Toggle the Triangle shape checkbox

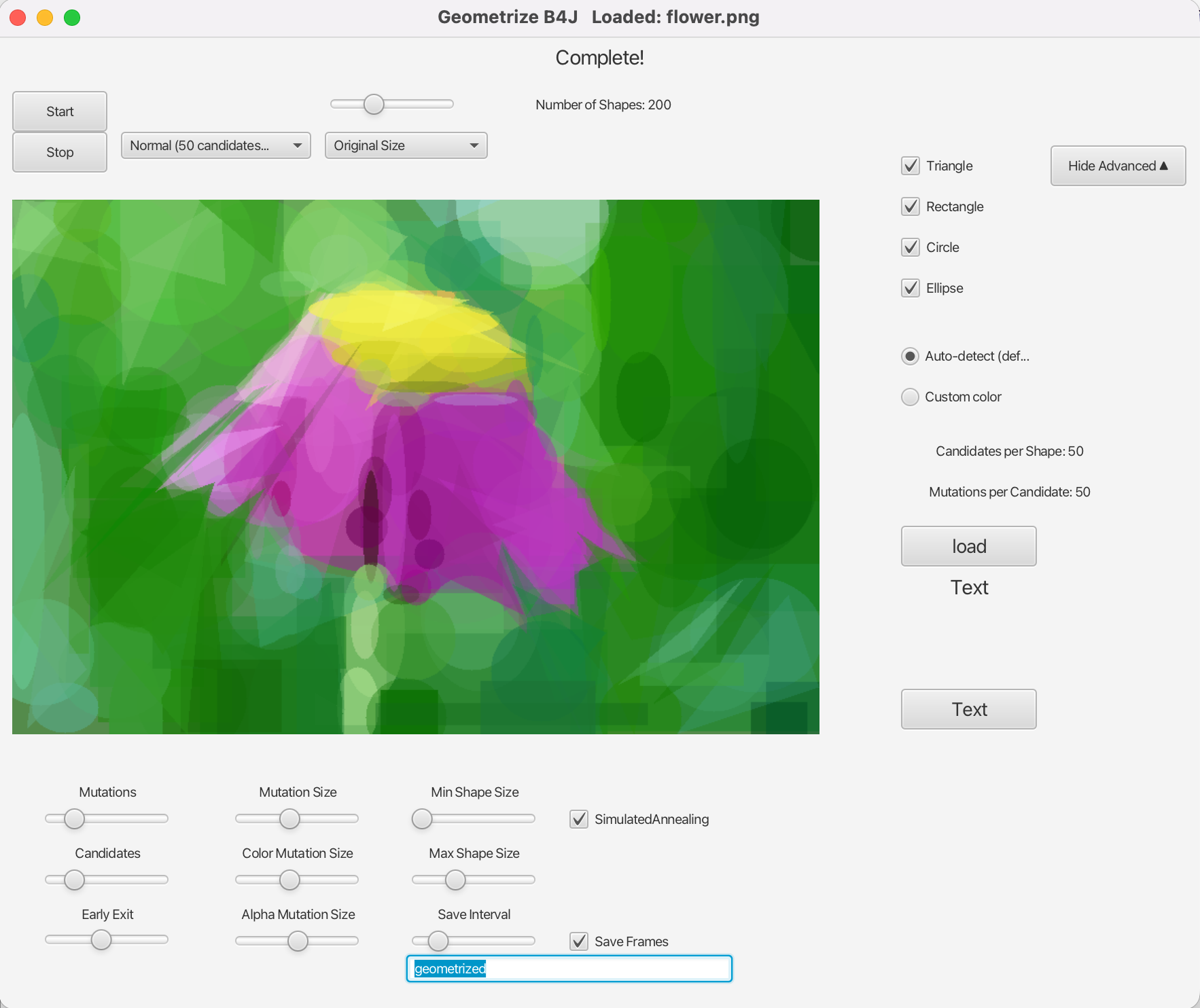pos(911,165)
